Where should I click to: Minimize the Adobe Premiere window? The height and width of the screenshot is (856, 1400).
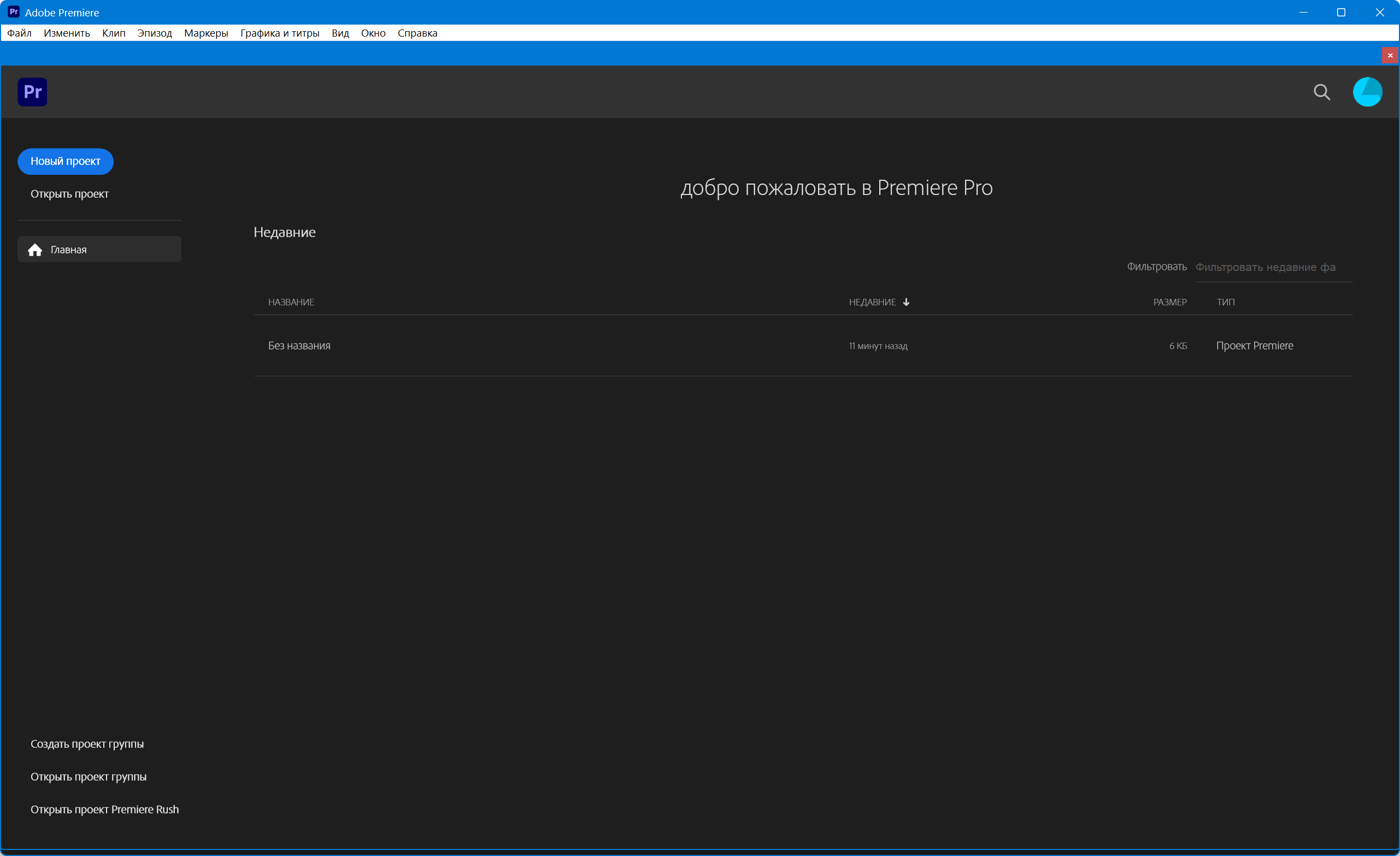(1303, 12)
